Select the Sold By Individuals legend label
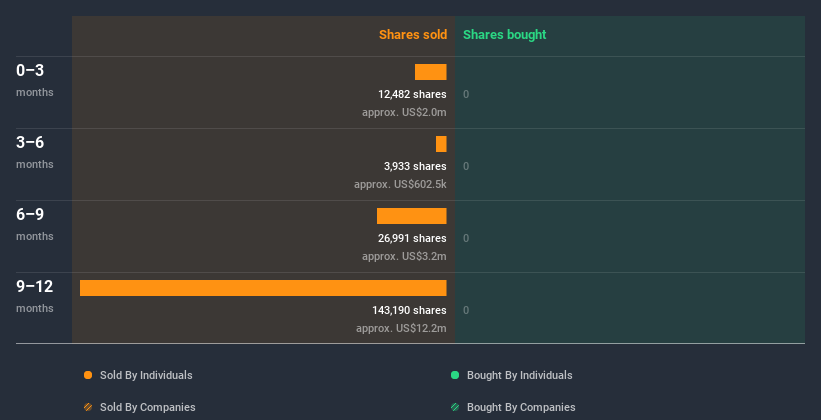The image size is (821, 420). tap(146, 375)
